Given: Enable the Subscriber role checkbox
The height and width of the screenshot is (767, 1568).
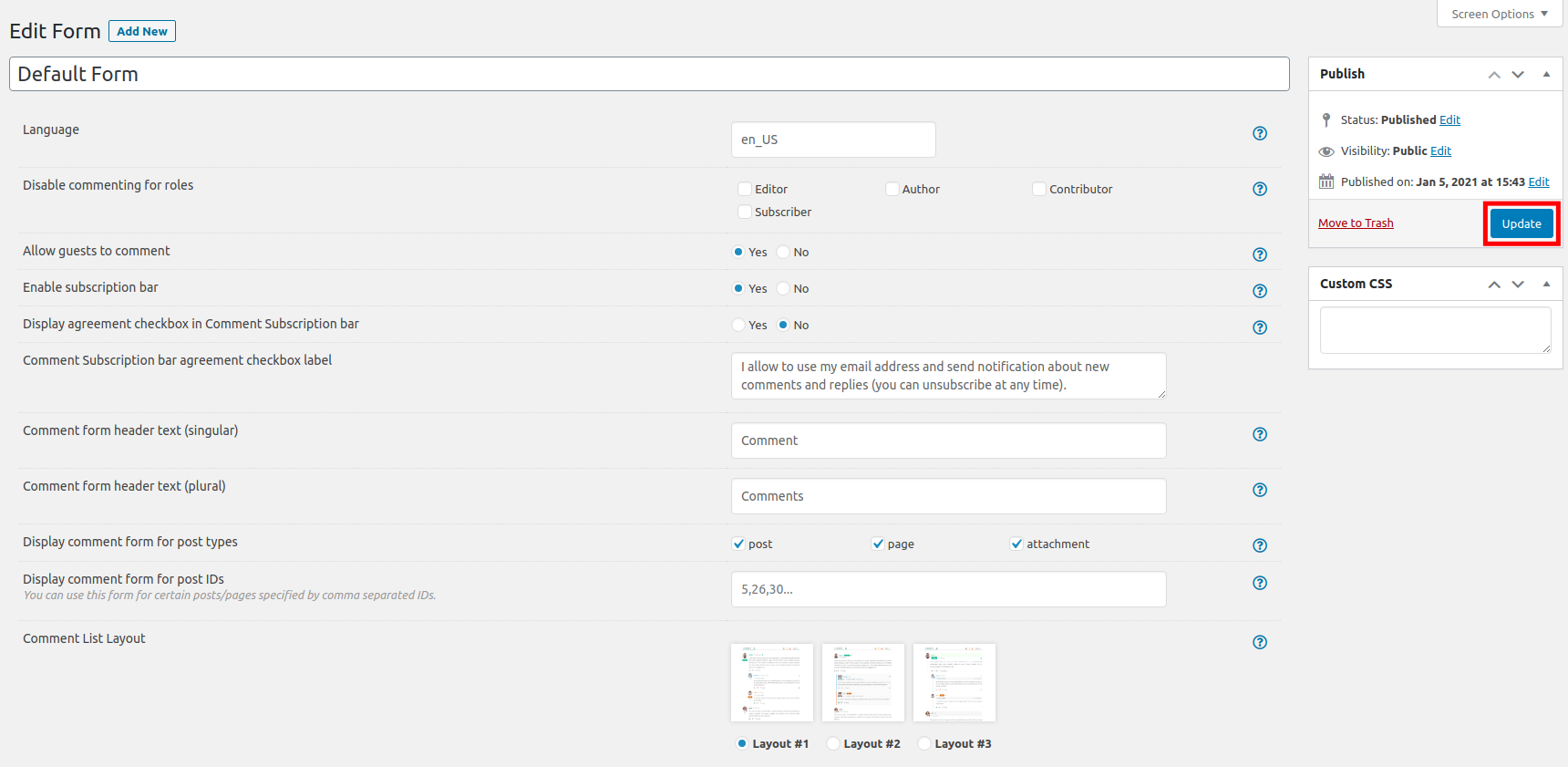Looking at the screenshot, I should (x=745, y=212).
